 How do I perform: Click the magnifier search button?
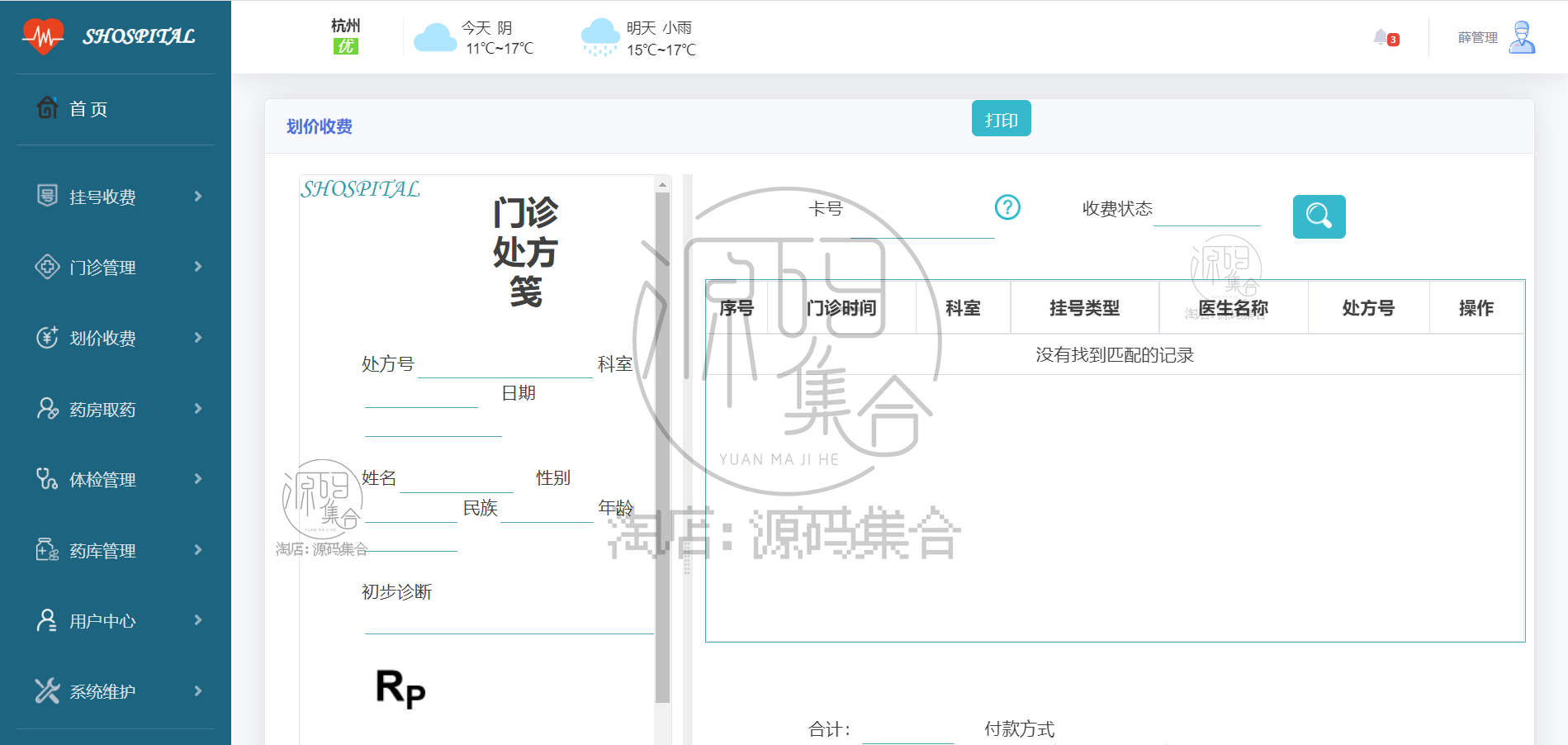tap(1319, 216)
